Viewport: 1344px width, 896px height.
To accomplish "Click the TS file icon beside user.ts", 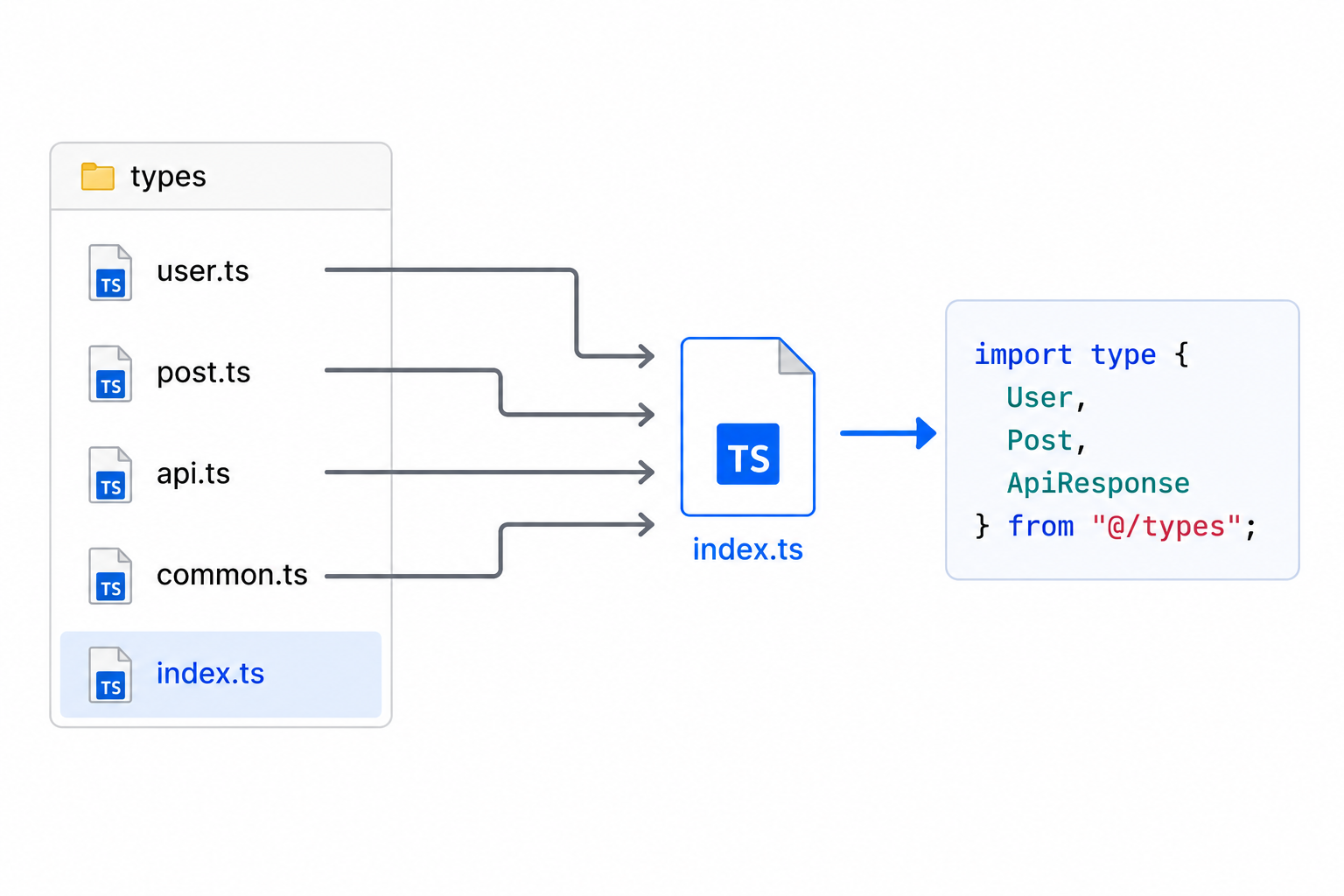I will coord(110,273).
